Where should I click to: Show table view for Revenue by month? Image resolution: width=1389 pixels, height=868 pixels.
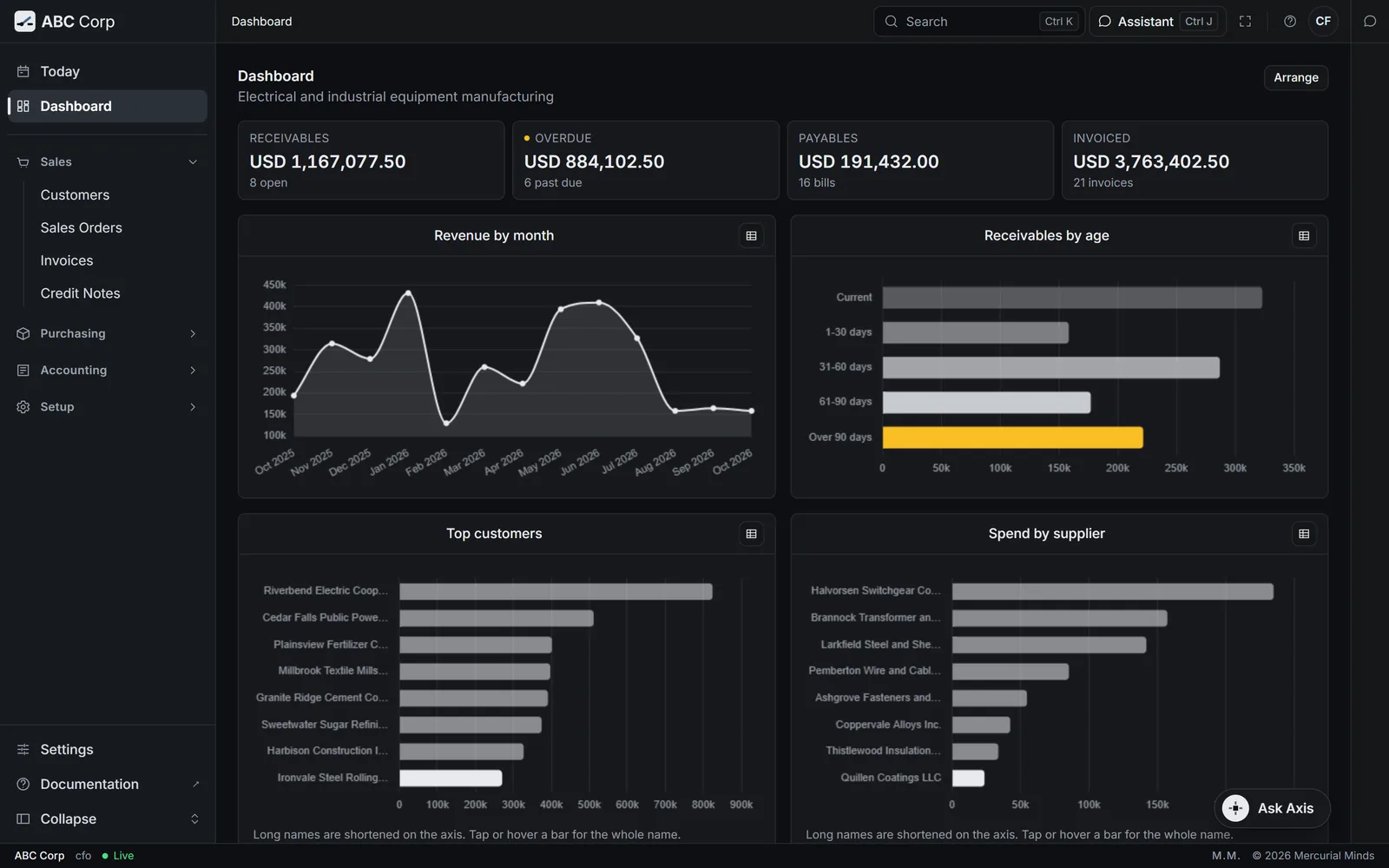(752, 236)
